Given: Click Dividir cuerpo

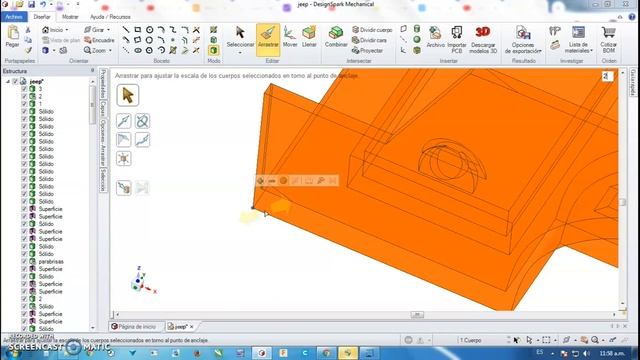Looking at the screenshot, I should (x=372, y=30).
